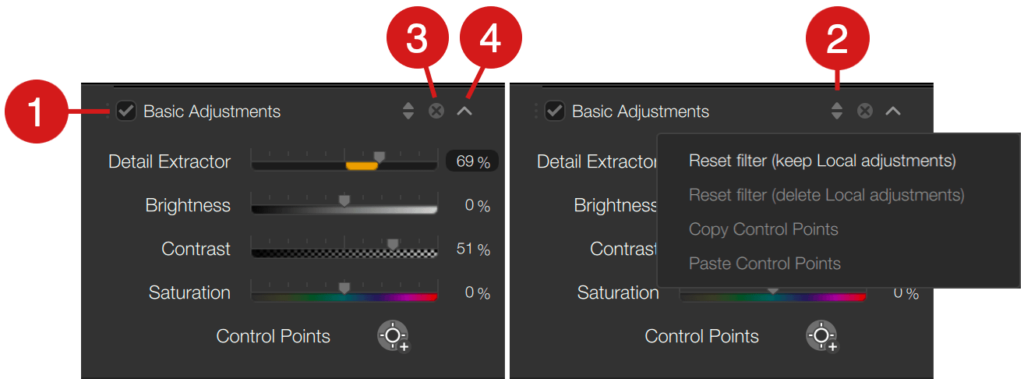Choose Reset filter (delete Local adjustments)
Viewport: 1024px width, 379px height.
click(x=826, y=195)
